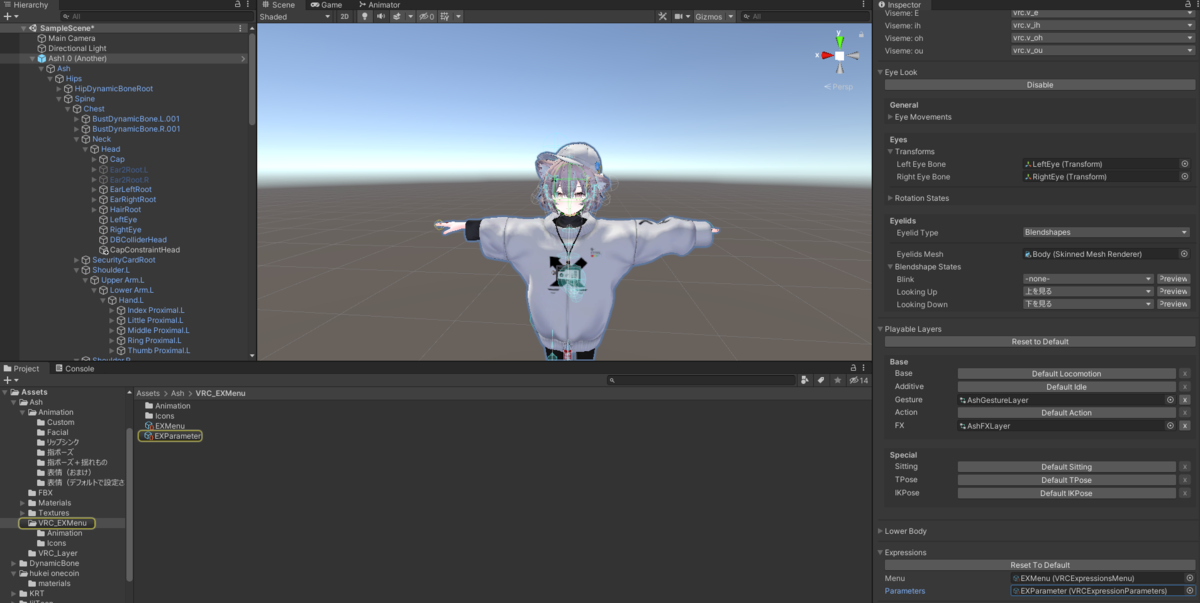Click Reset To Default under Expressions

pos(1039,565)
